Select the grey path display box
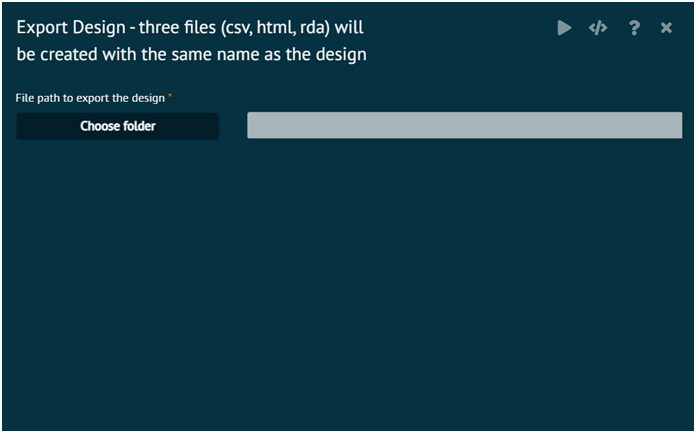This screenshot has width=696, height=433. (465, 125)
